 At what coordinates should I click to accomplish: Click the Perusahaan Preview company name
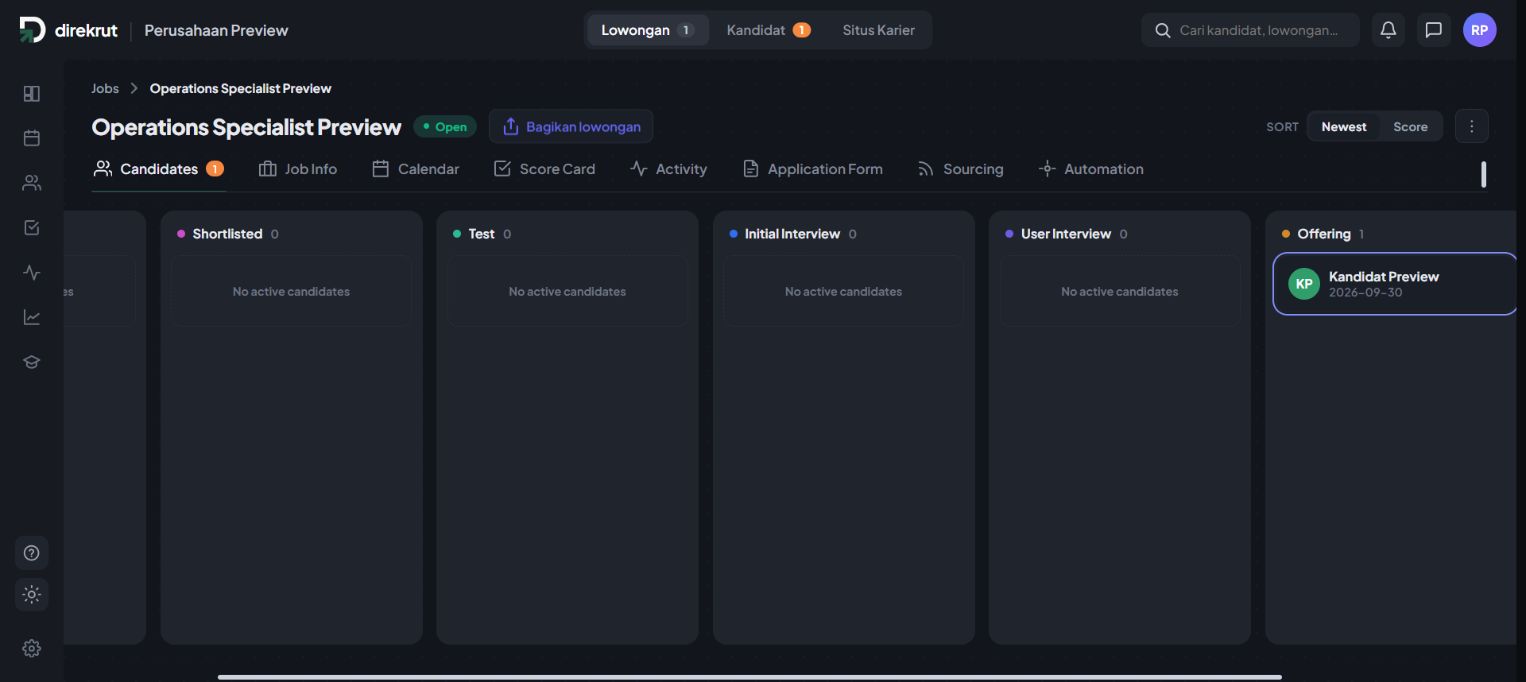point(216,30)
